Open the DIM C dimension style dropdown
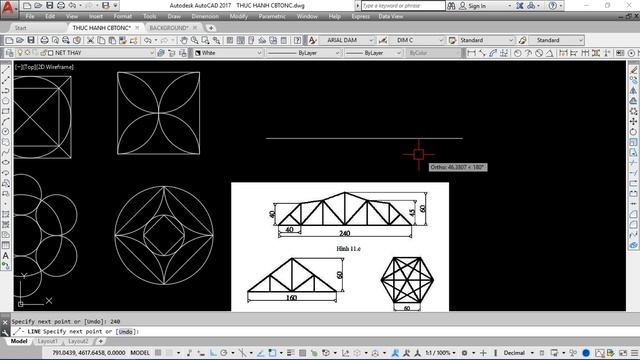640x360 pixels. 441,40
